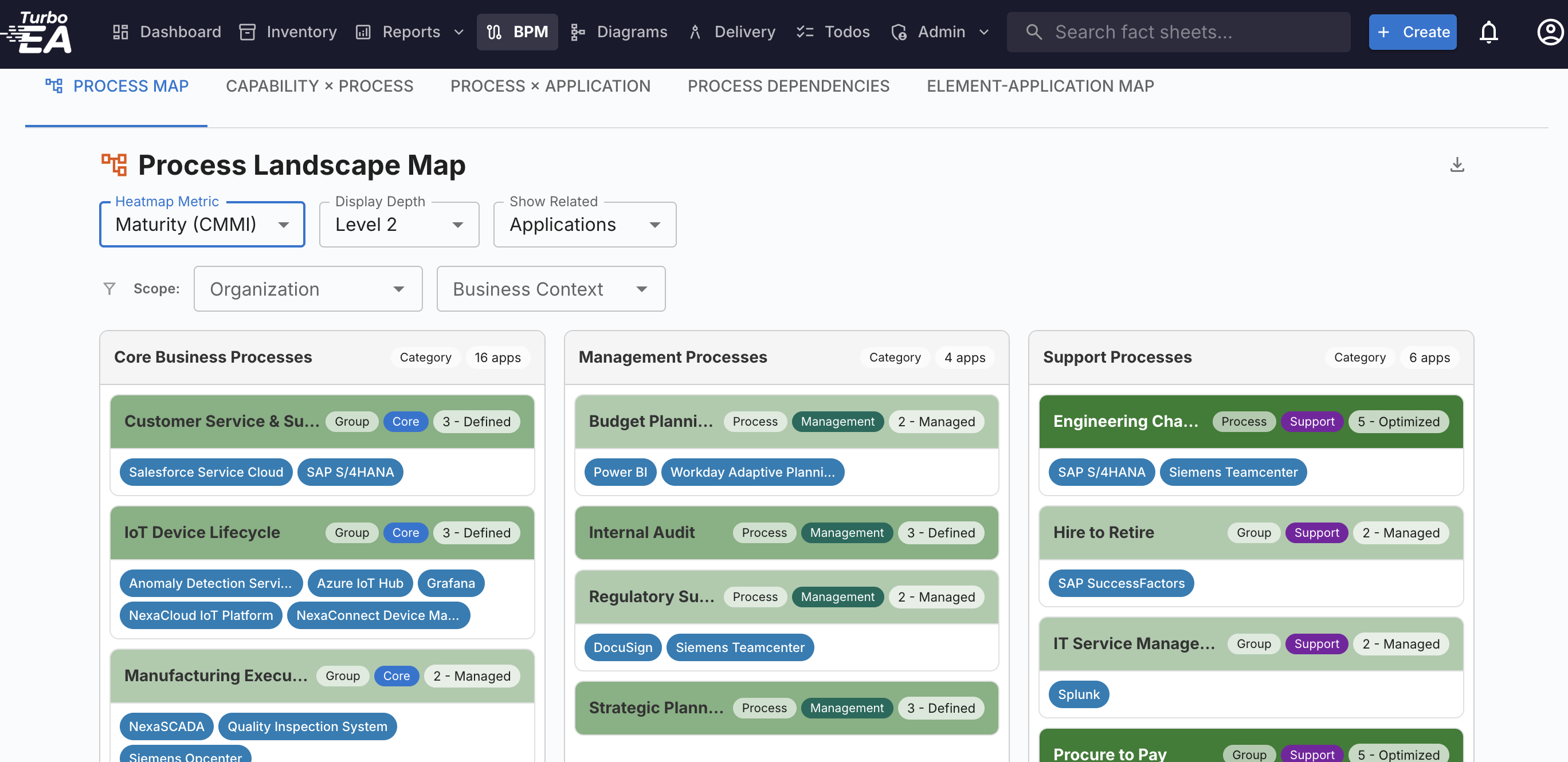Open the CAPABILITY × PROCESS tab
1568x762 pixels.
pyautogui.click(x=319, y=86)
